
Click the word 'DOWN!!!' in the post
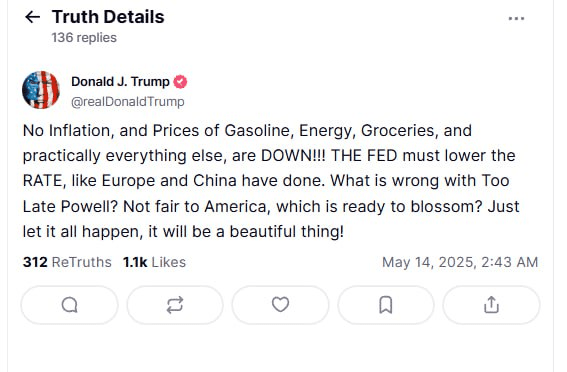point(293,156)
